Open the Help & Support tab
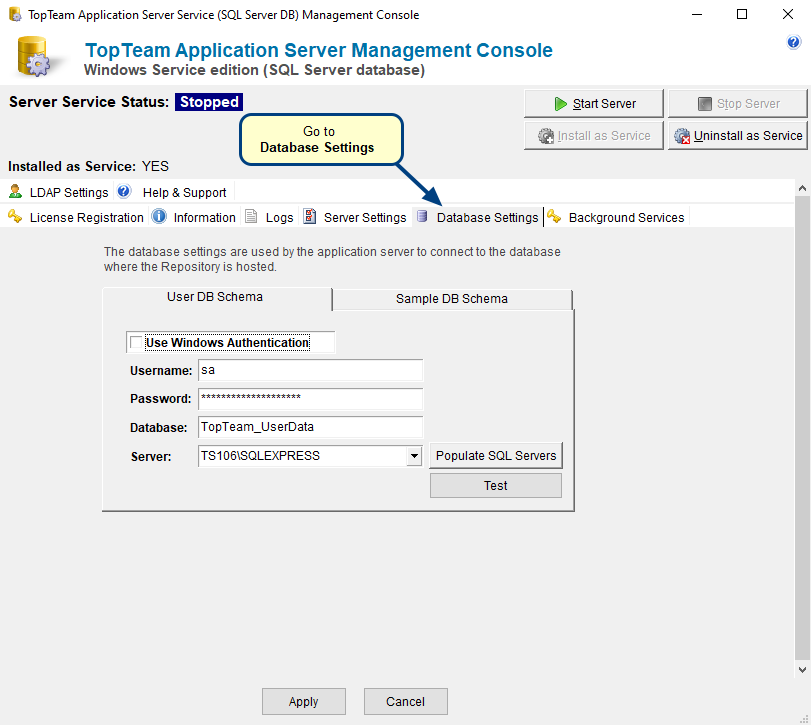The width and height of the screenshot is (811, 725). (x=174, y=192)
